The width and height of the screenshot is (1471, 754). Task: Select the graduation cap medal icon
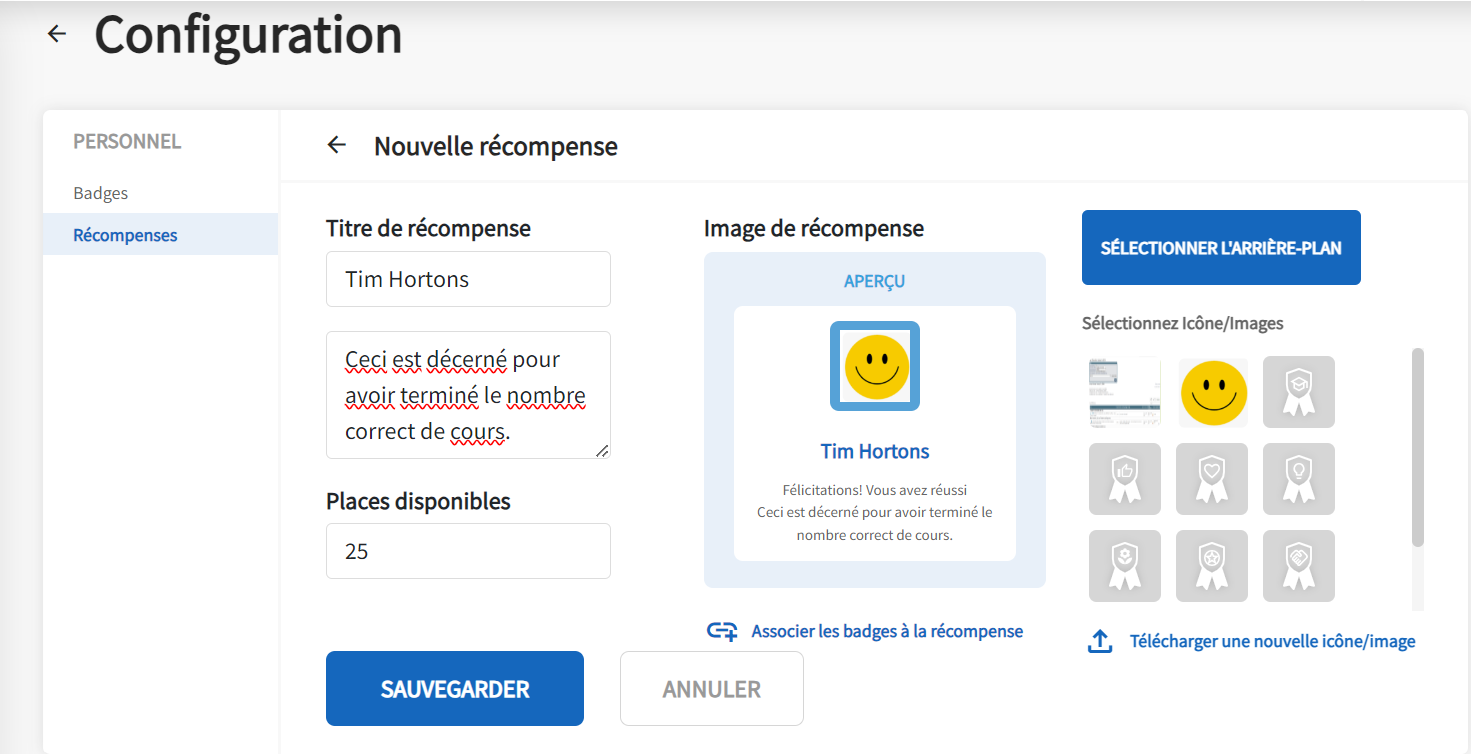point(1299,392)
